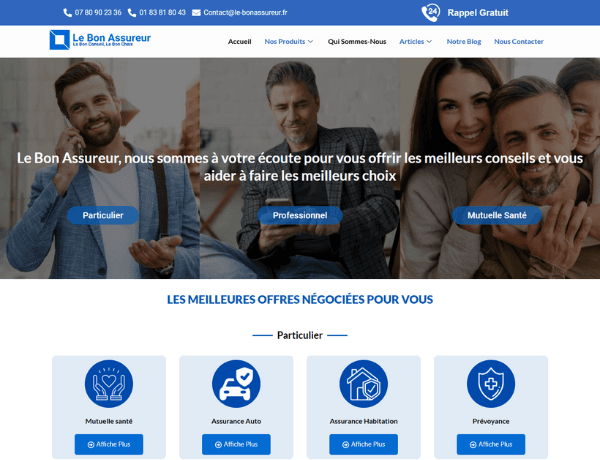Select the Assurance Habitation house icon
600x460 pixels.
pyautogui.click(x=364, y=383)
